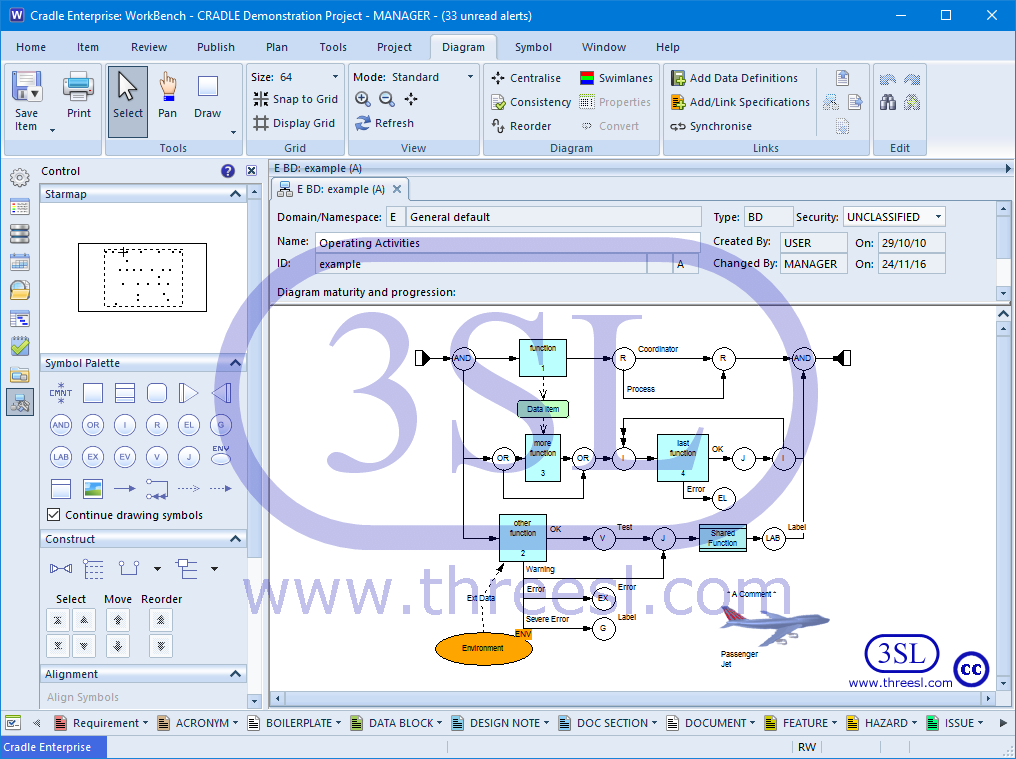Image resolution: width=1016 pixels, height=759 pixels.
Task: Toggle Continue drawing symbols checkbox
Action: [x=54, y=515]
